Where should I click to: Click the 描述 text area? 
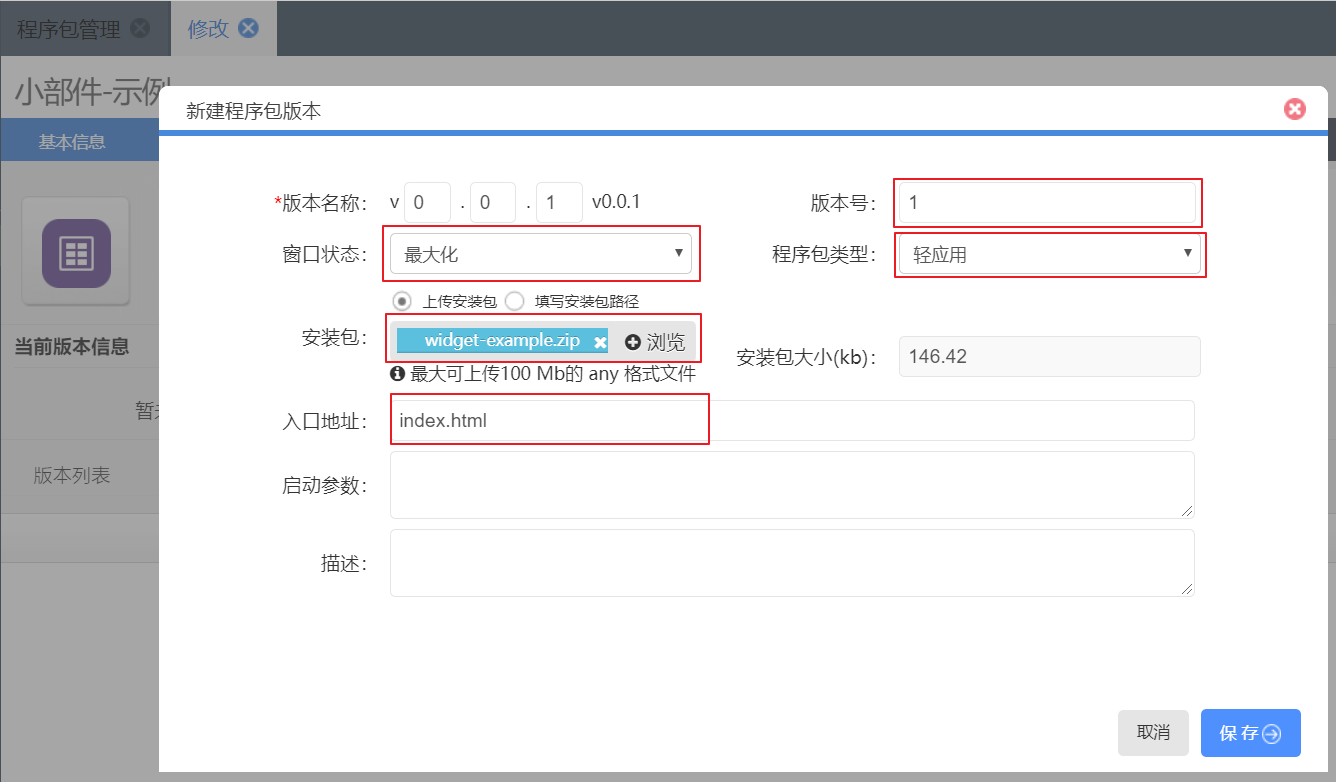(791, 563)
